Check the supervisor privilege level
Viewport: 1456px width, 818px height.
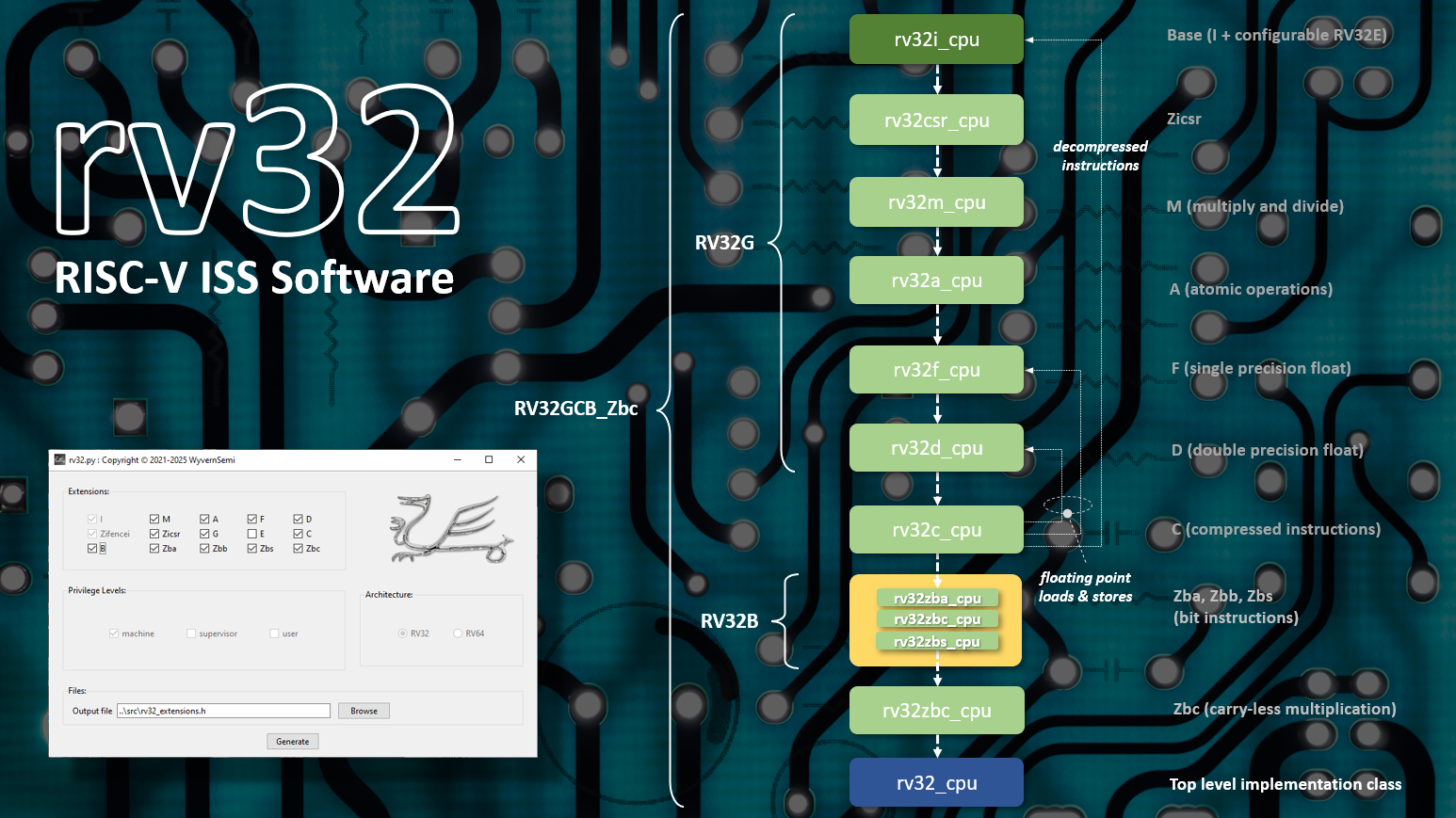(x=191, y=634)
